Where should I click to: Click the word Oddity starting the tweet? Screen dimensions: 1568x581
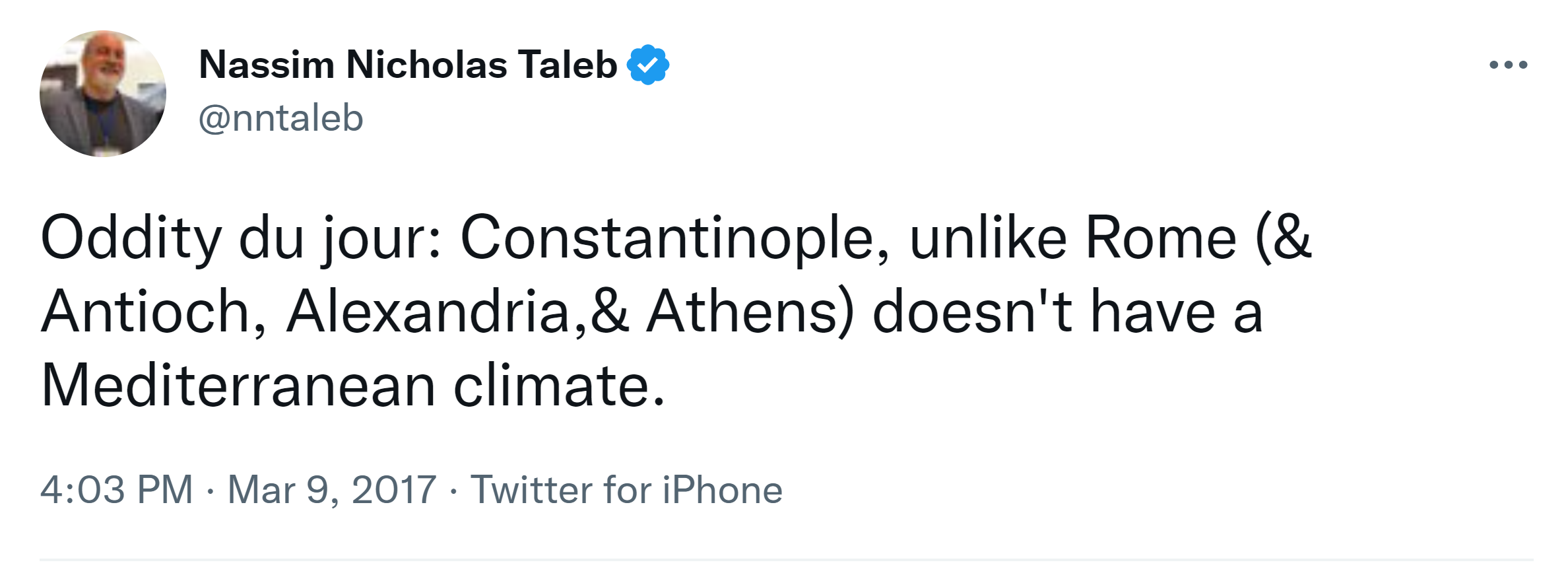point(131,238)
